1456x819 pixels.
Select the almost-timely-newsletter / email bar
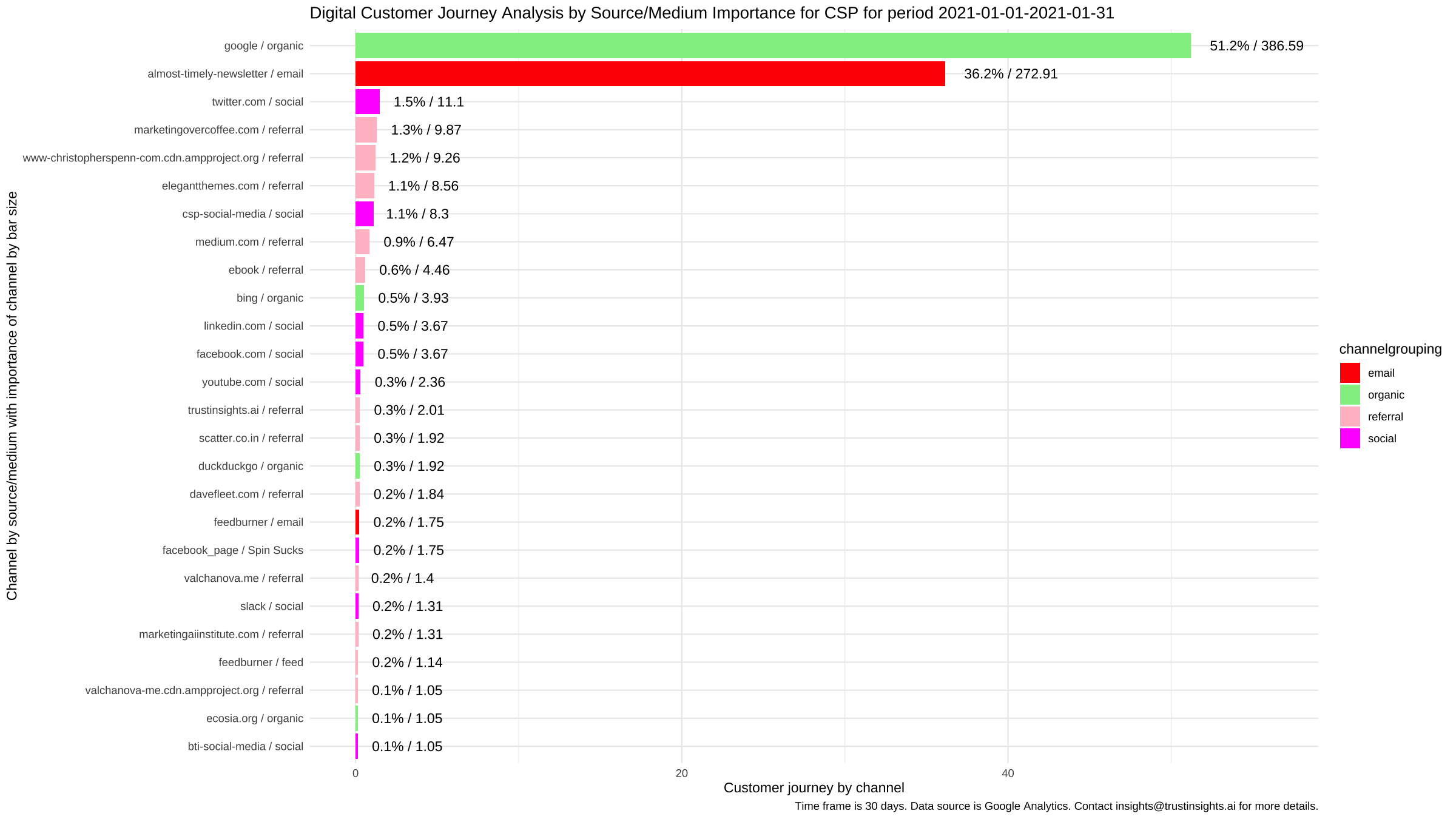(x=650, y=73)
